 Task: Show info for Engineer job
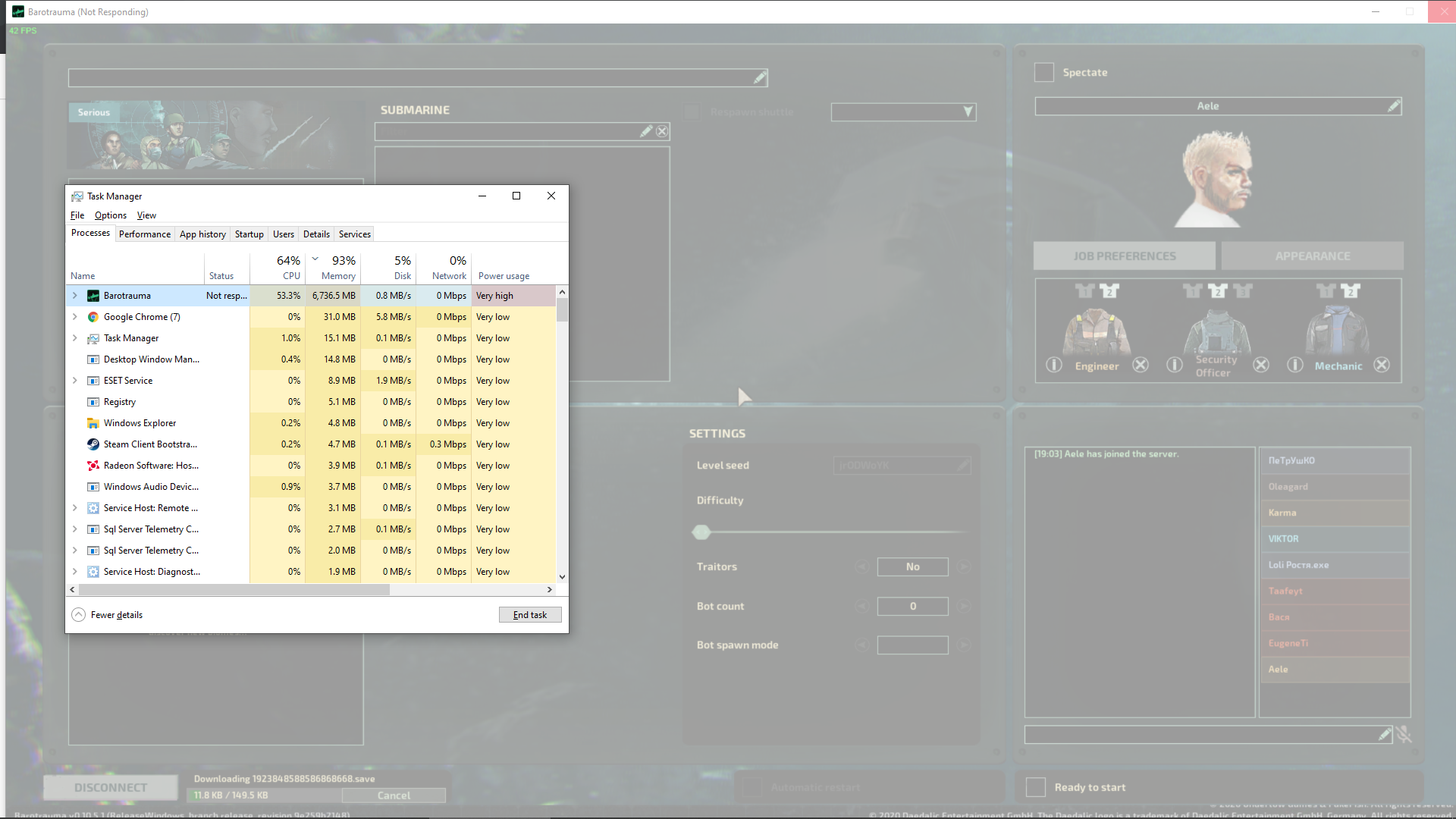pyautogui.click(x=1054, y=365)
